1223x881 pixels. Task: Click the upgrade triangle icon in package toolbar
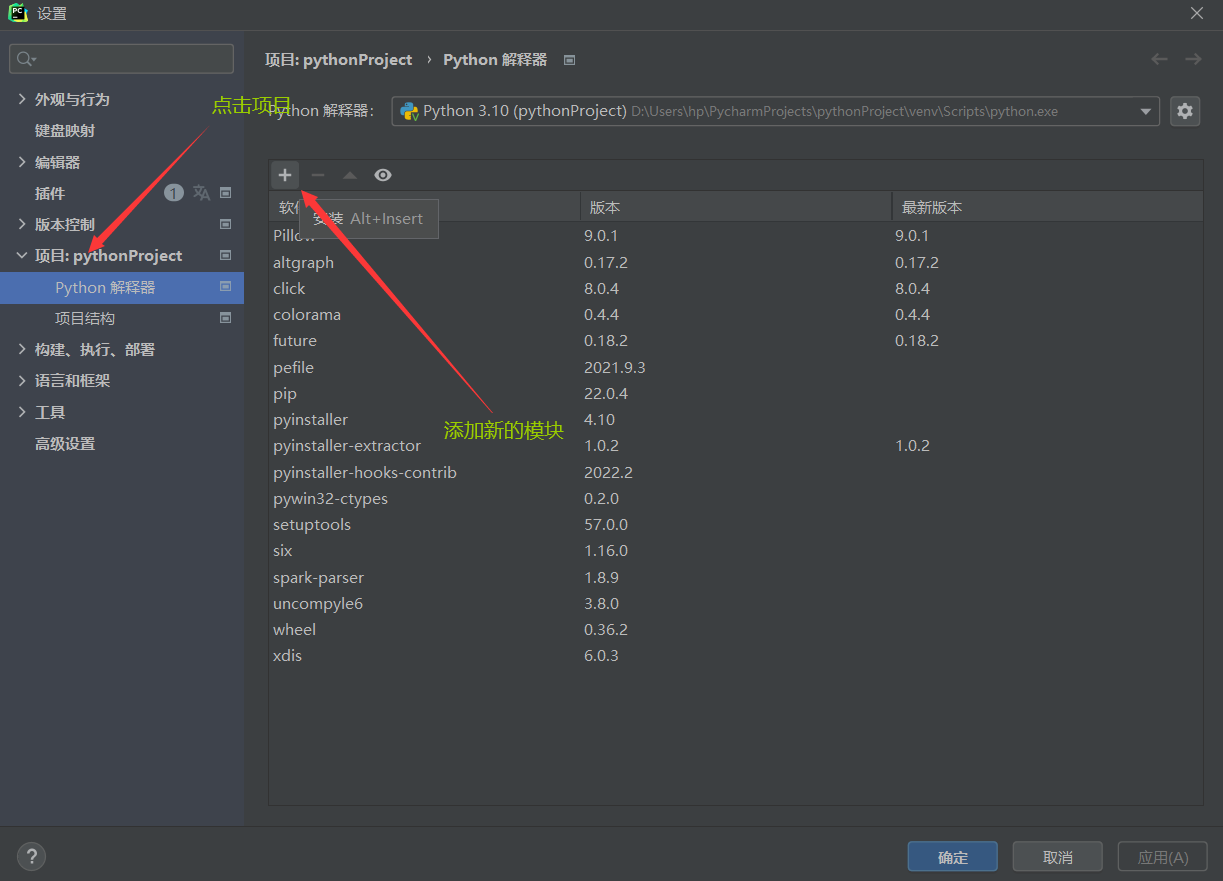coord(350,175)
